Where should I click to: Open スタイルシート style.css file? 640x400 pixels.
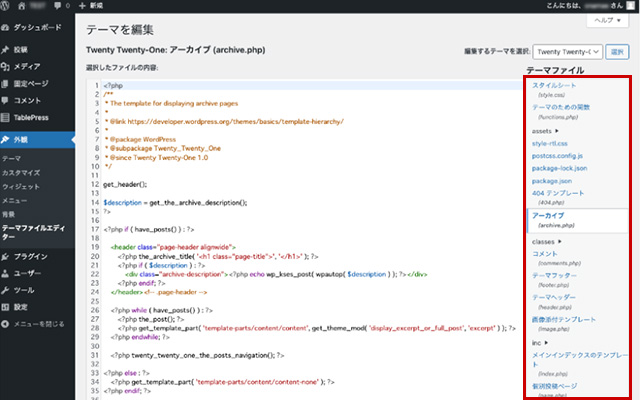[554, 85]
